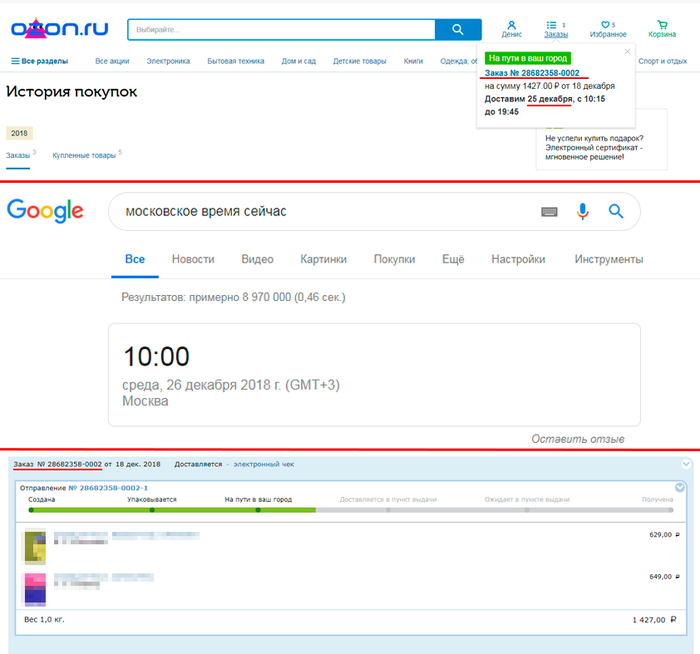Close the order status popup
Image resolution: width=700 pixels, height=654 pixels.
point(627,51)
